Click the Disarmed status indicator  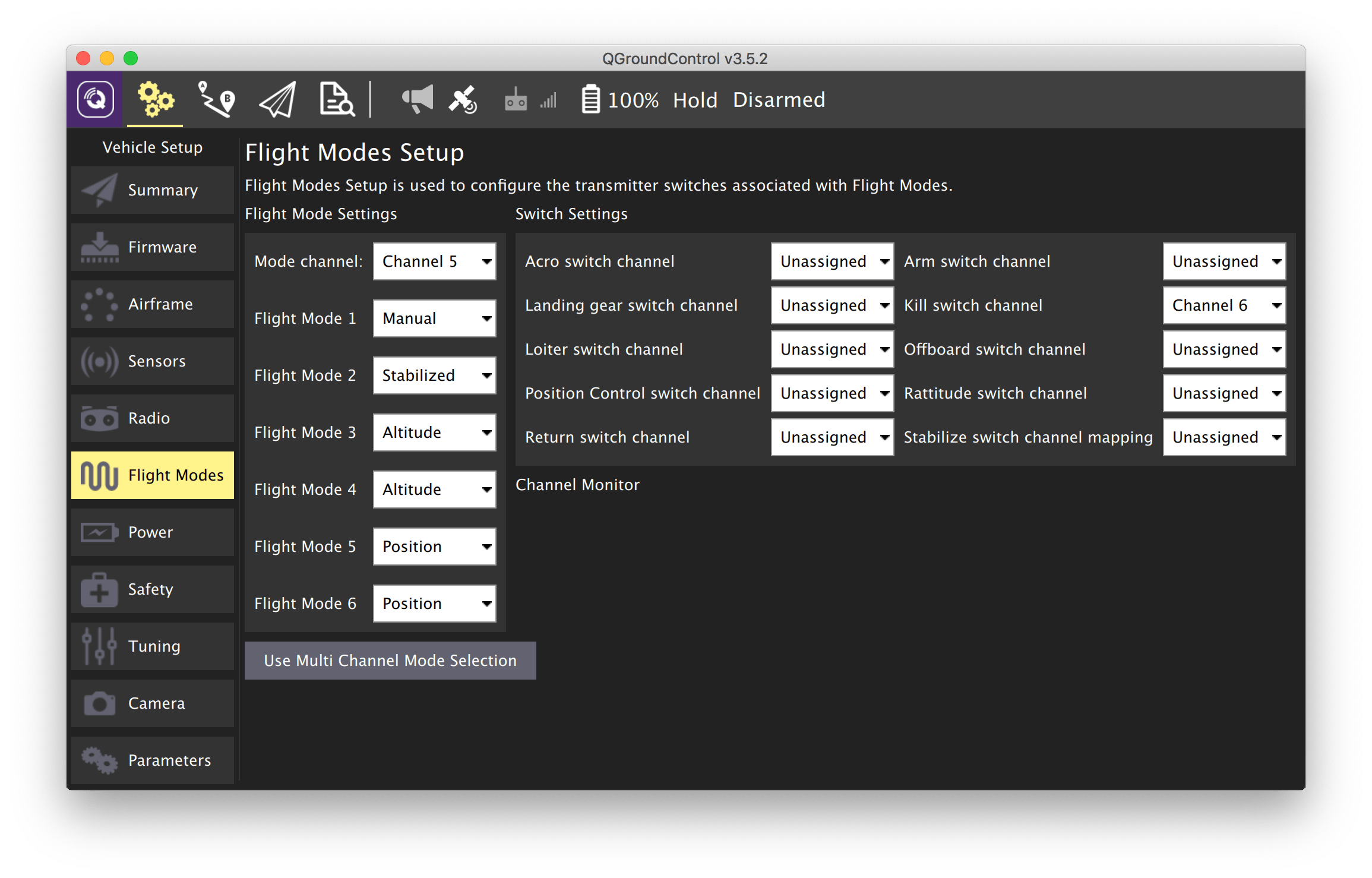tap(779, 100)
